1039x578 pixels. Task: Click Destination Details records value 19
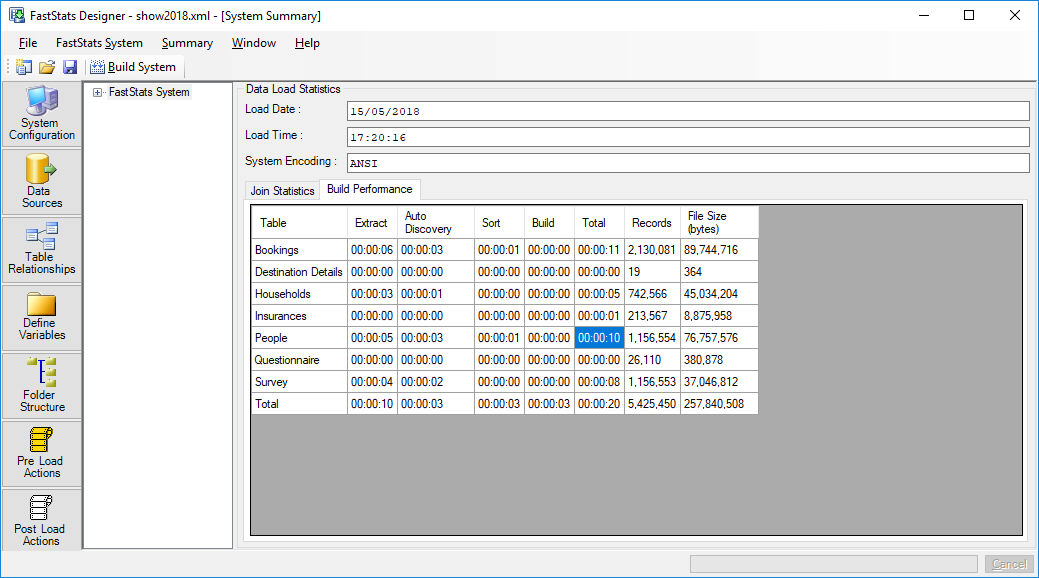click(x=652, y=272)
